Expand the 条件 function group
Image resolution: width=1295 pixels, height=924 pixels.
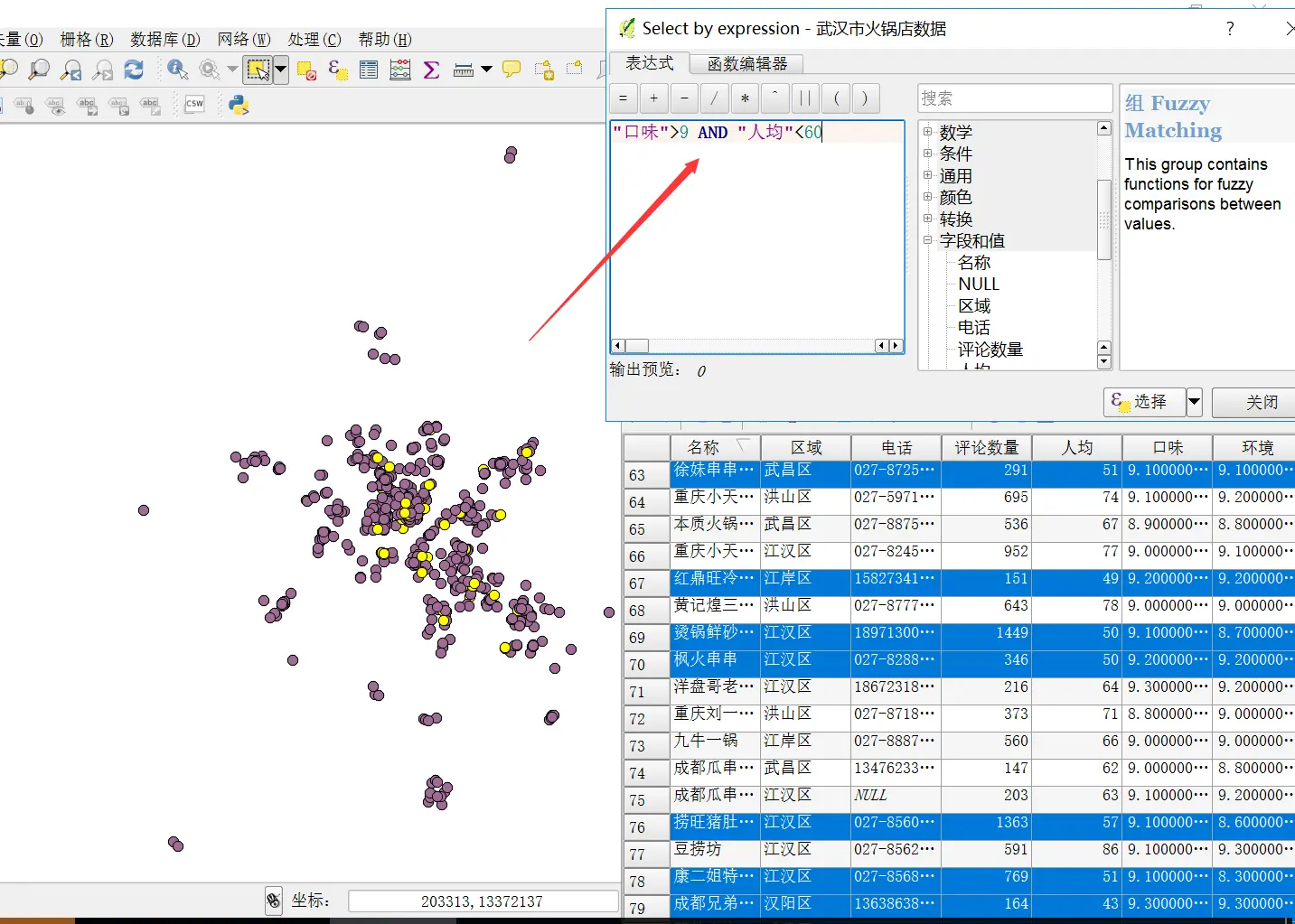coord(927,154)
